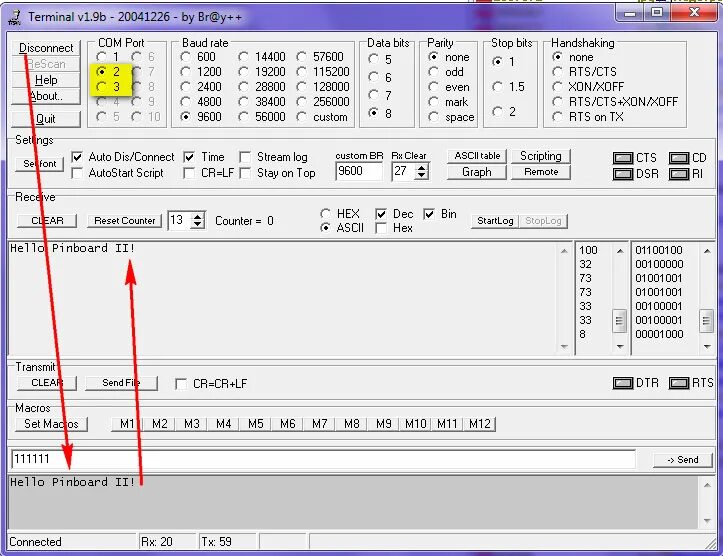Start logging with StartLog
Viewport: 723px width, 556px height.
(495, 221)
